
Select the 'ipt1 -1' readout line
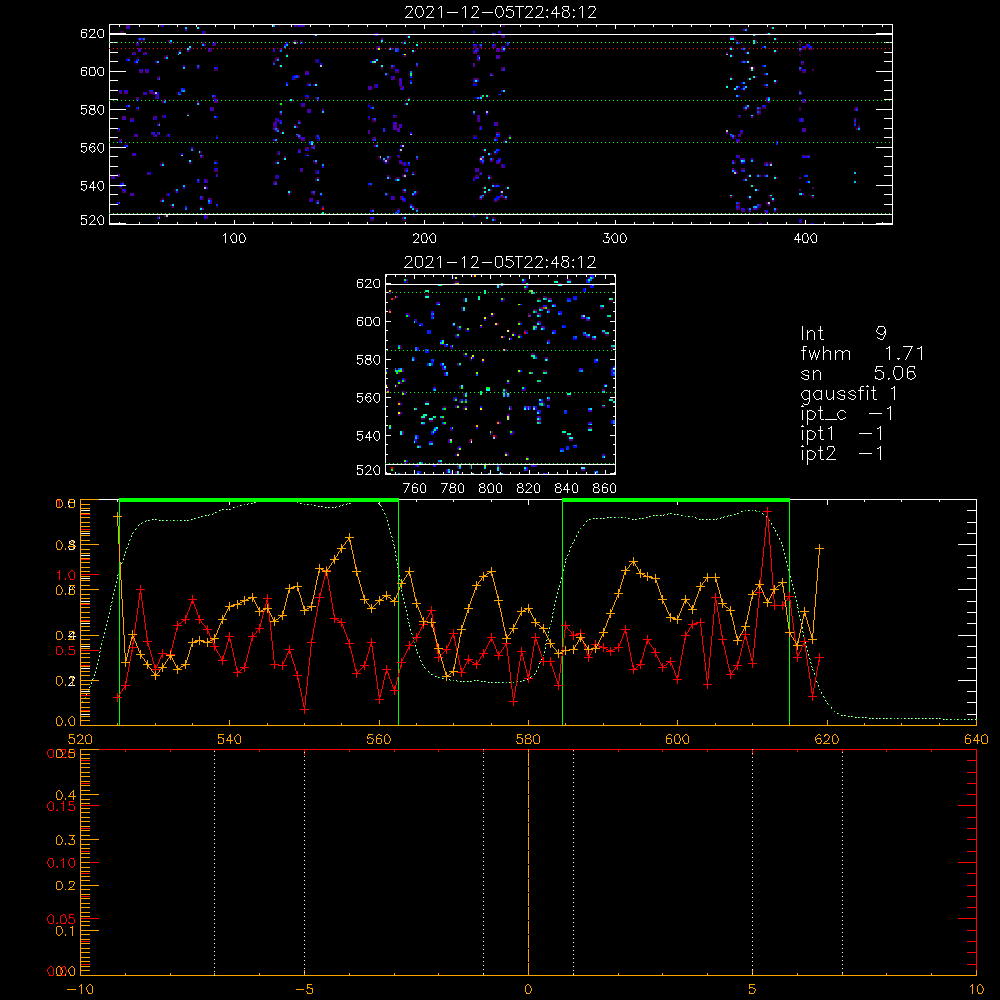tap(842, 434)
